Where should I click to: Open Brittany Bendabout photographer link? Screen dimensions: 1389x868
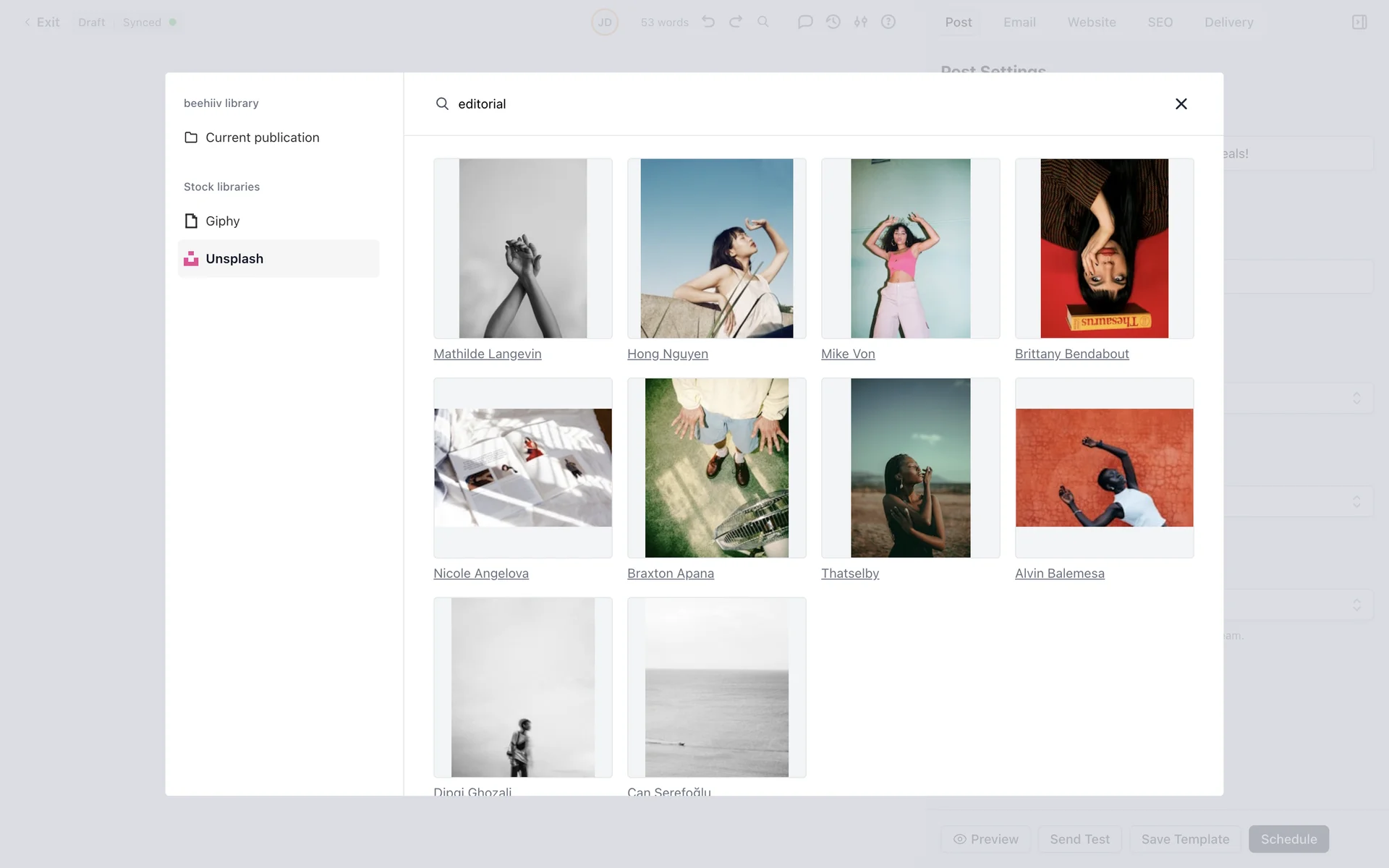coord(1071,354)
